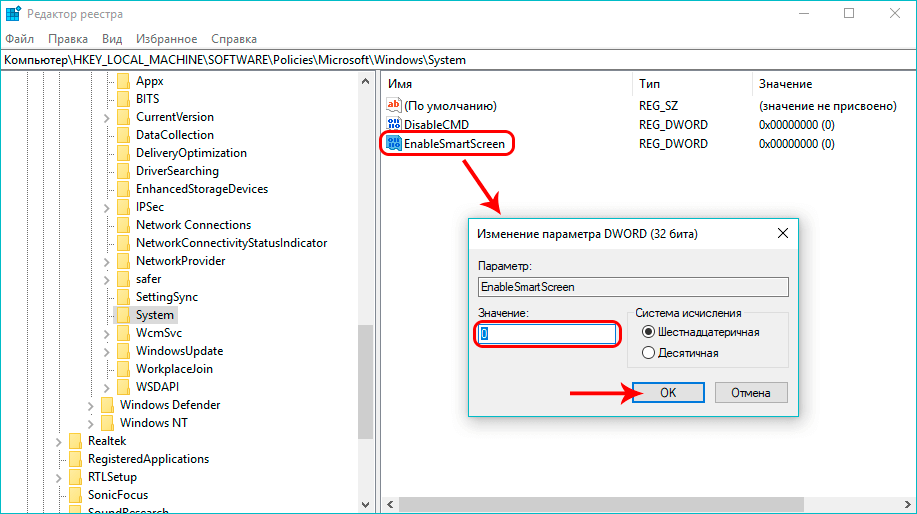
Task: Click the WindowsUpdate folder icon
Action: 123,351
